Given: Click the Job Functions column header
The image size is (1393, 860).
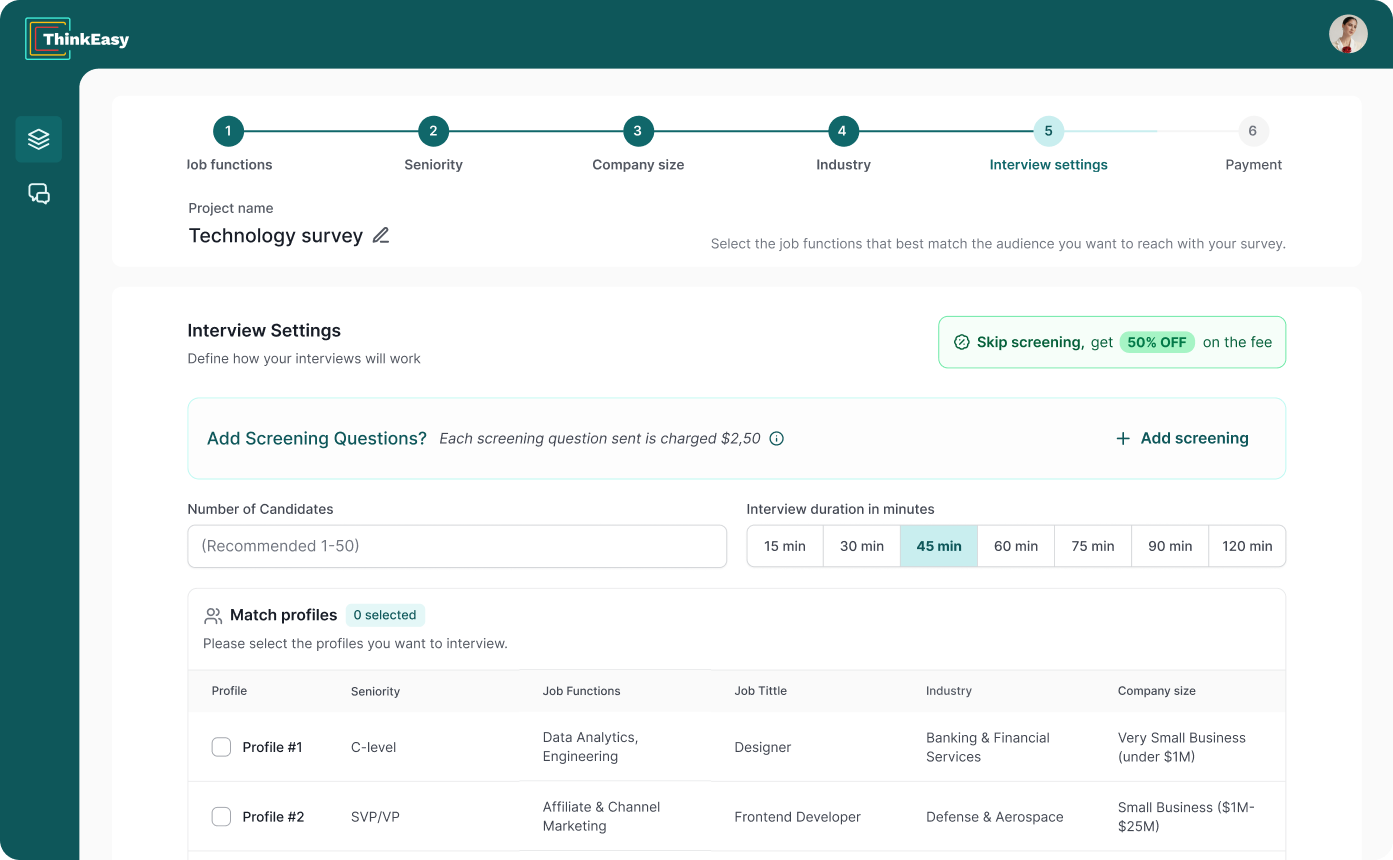Looking at the screenshot, I should [x=581, y=691].
